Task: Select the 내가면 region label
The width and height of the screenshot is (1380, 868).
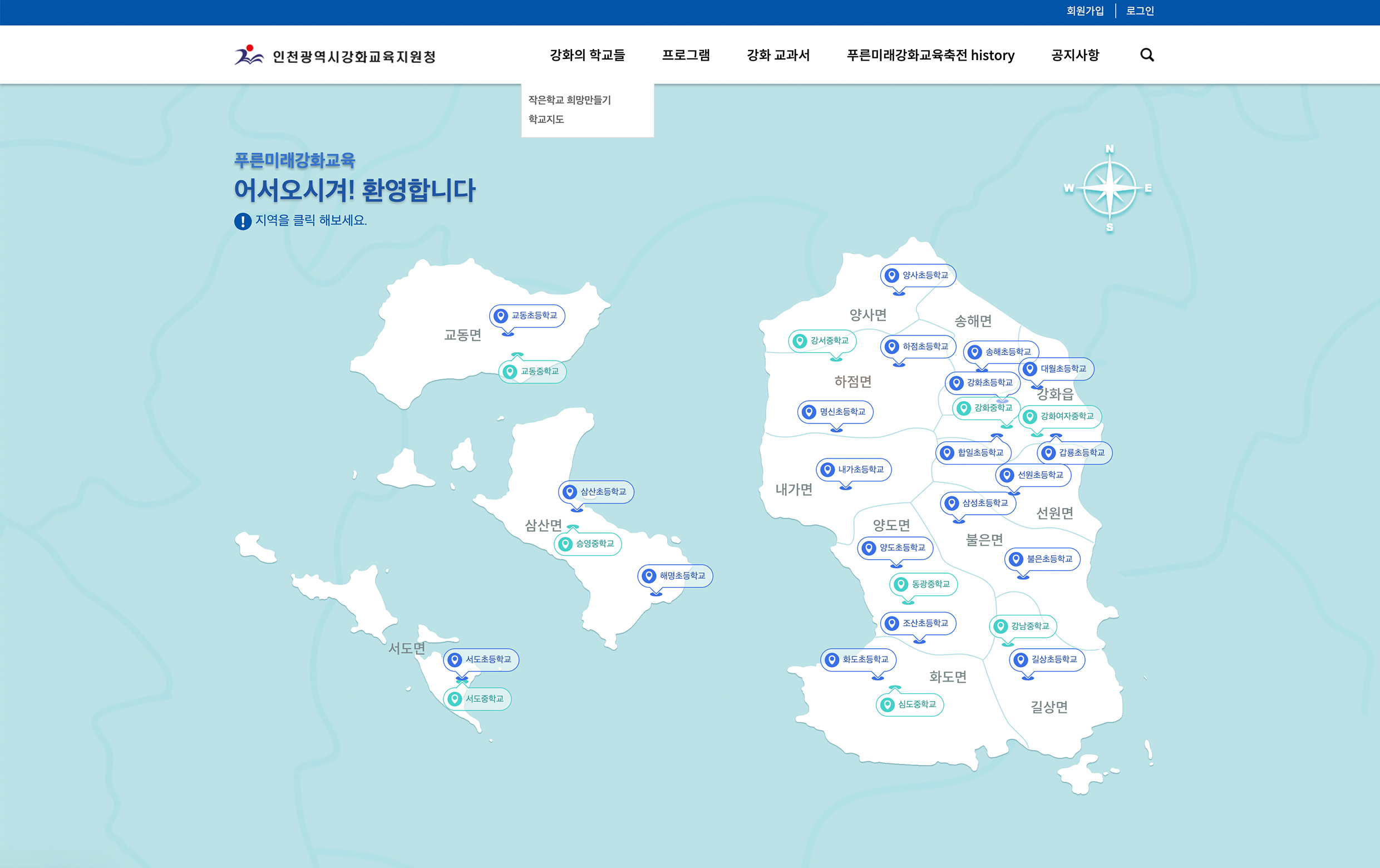Action: (793, 489)
